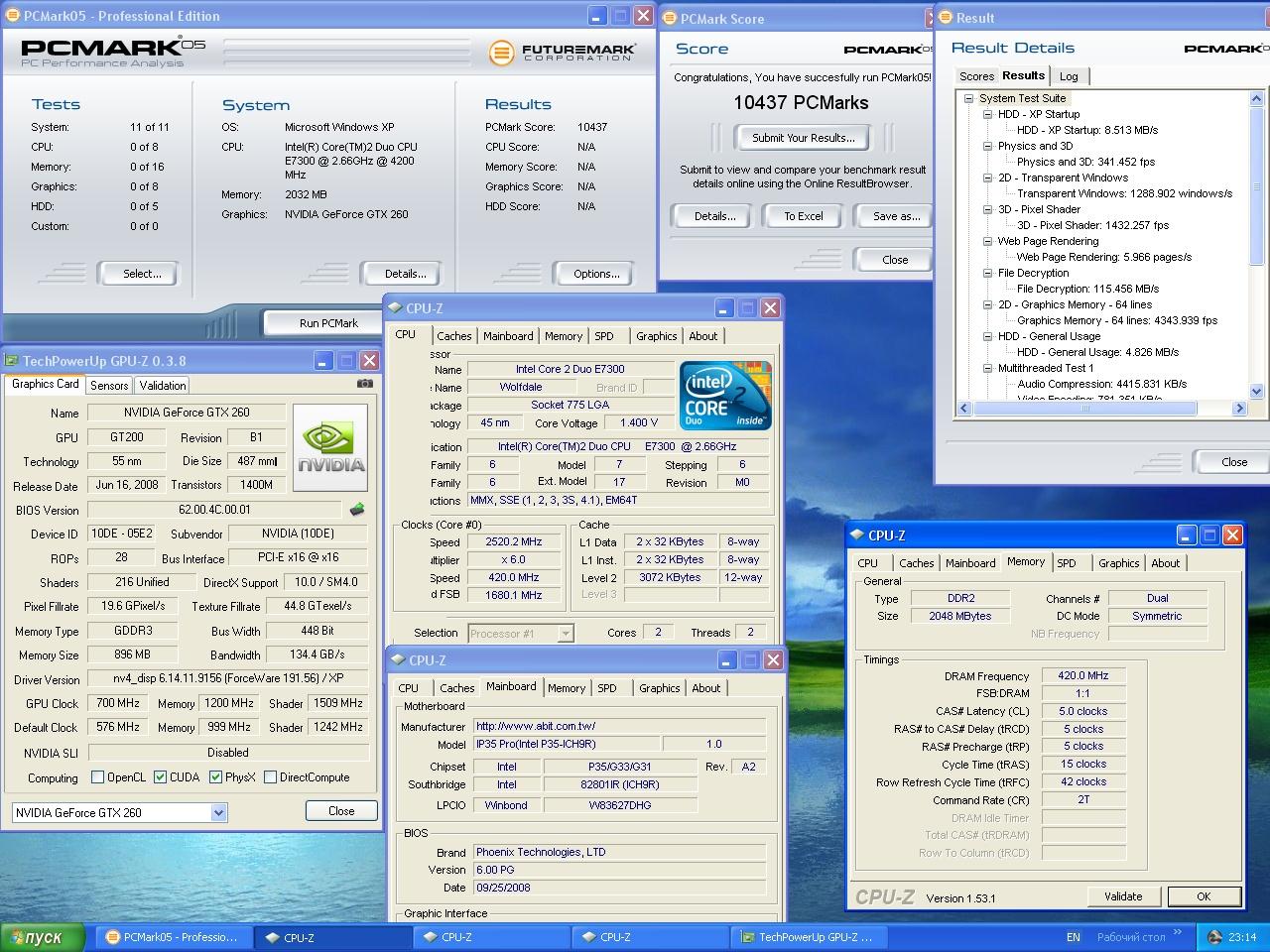Screen dimensions: 1270x952
Task: Collapse the 2D - Transparent Windows node
Action: click(x=988, y=178)
